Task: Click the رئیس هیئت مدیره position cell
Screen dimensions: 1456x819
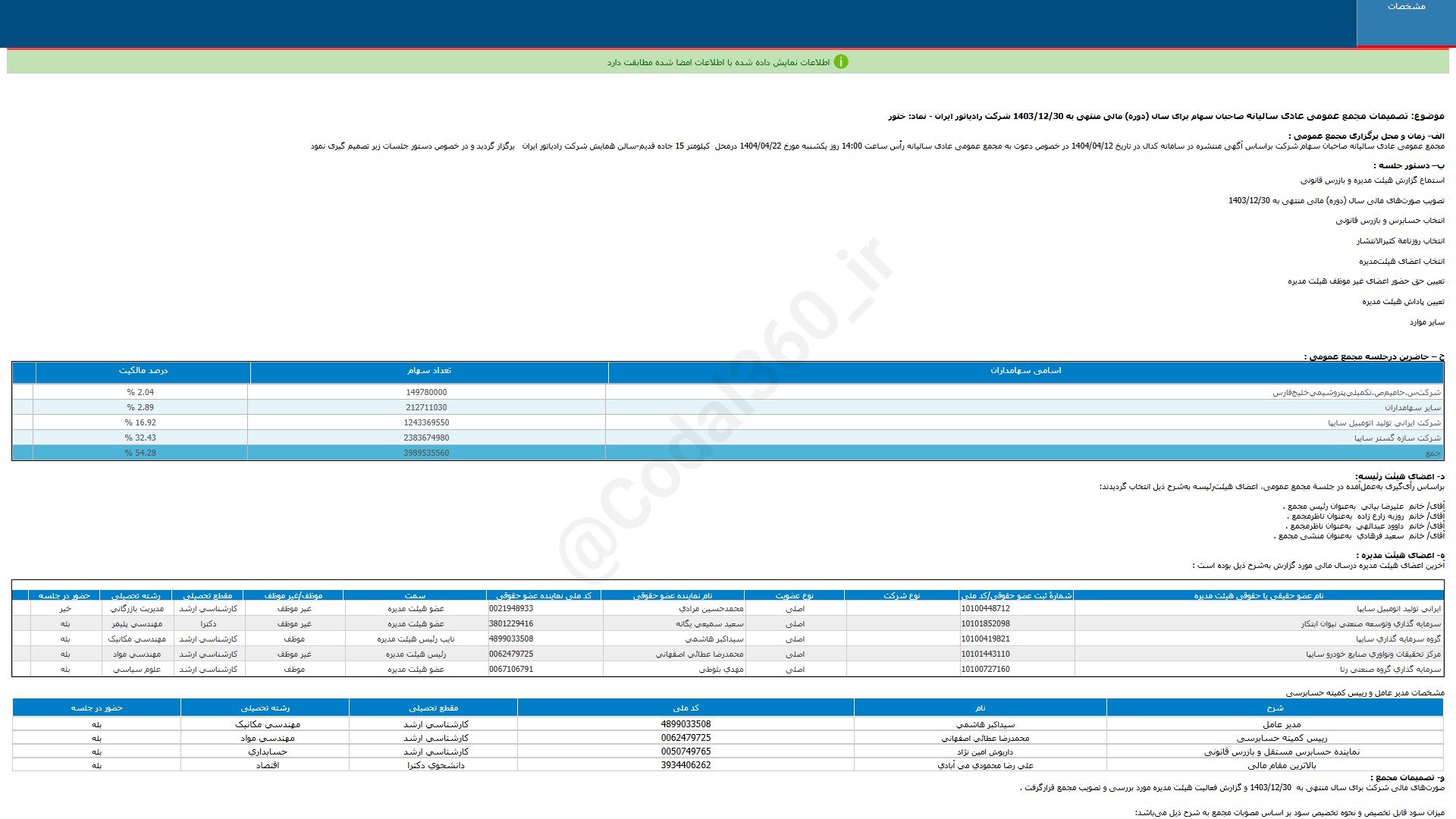Action: click(416, 654)
